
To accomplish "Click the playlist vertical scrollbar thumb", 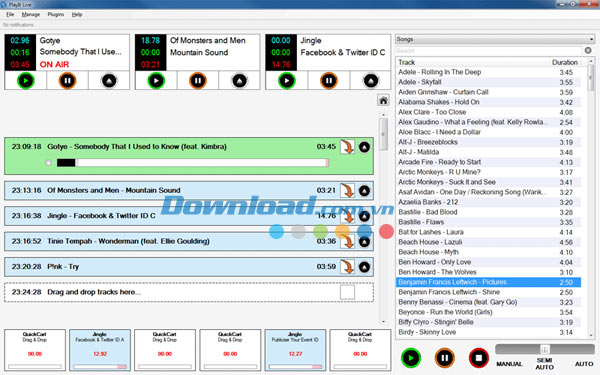I will pos(383,134).
